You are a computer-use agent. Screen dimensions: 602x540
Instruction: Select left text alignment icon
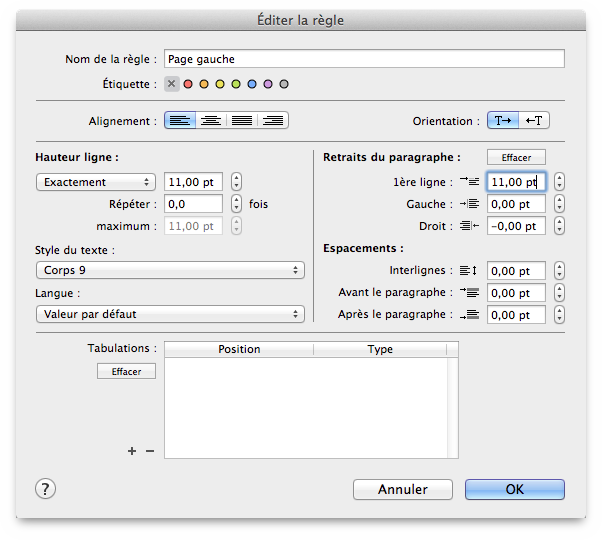pos(180,121)
